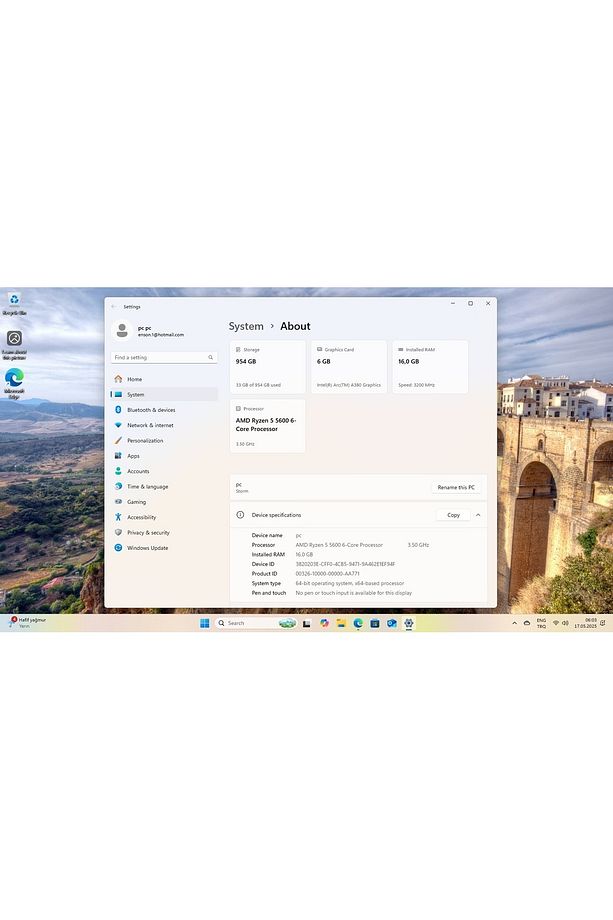Click the 64-bit operating system text
613x920 pixels.
(x=350, y=583)
